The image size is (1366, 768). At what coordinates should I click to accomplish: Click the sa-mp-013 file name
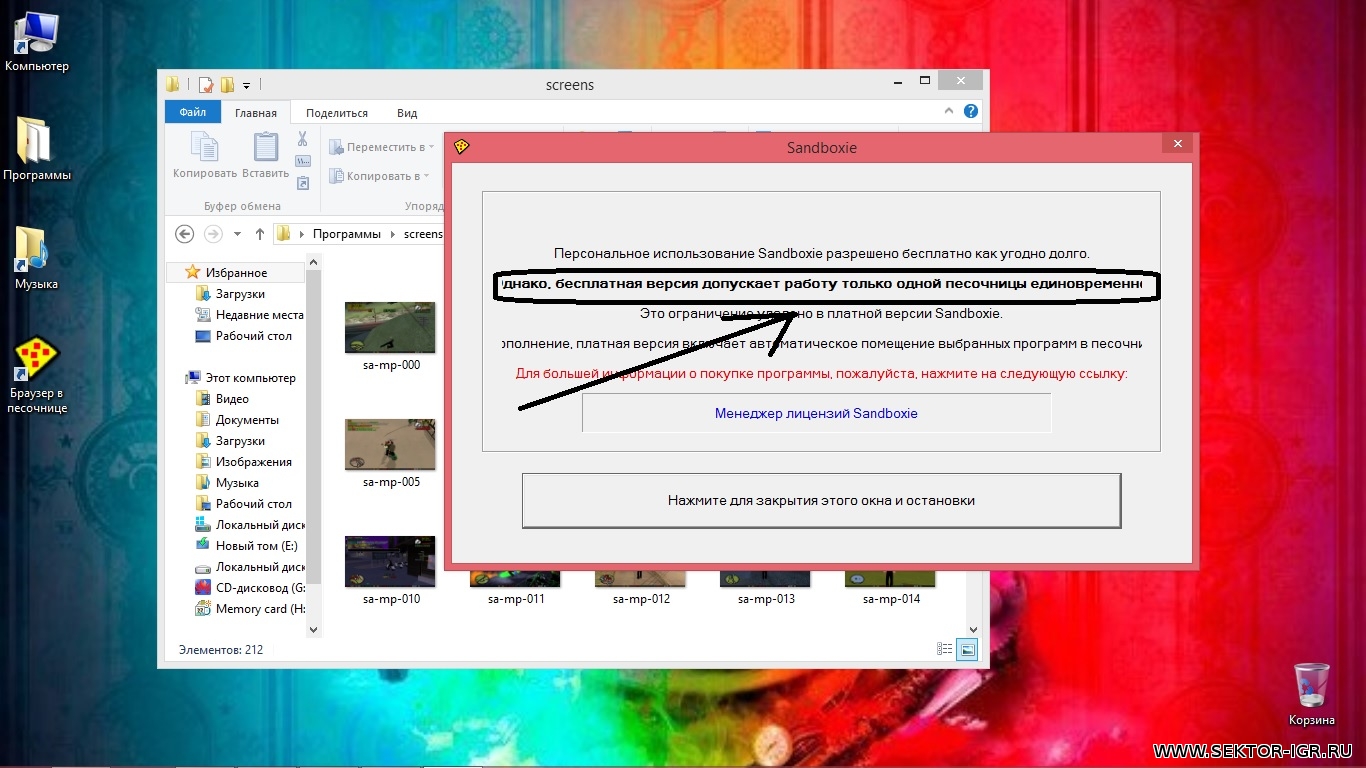pyautogui.click(x=766, y=599)
